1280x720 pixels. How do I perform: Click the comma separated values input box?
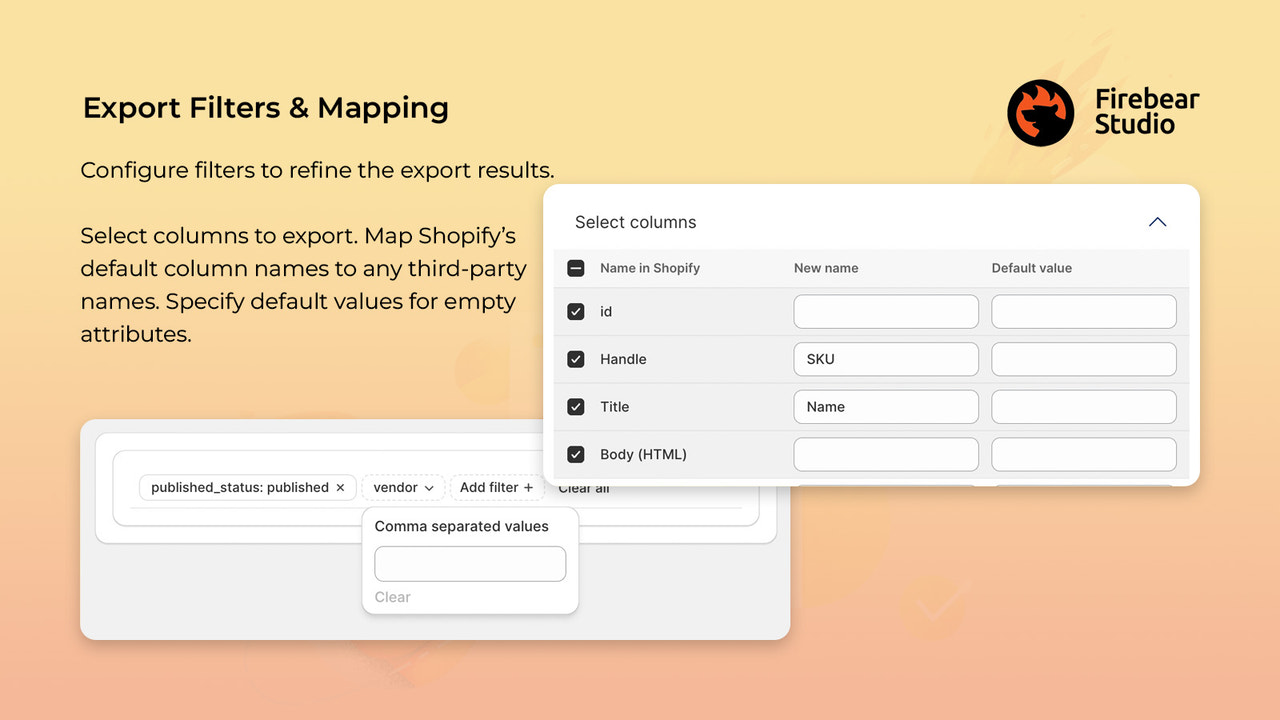click(470, 563)
